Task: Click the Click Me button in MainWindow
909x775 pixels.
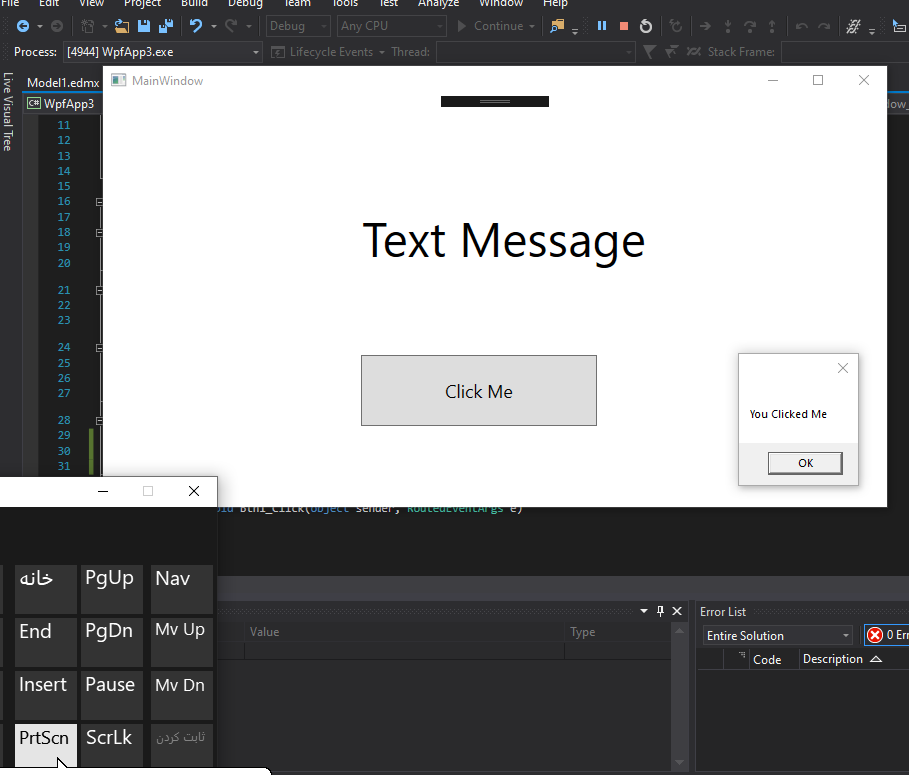Action: 479,391
